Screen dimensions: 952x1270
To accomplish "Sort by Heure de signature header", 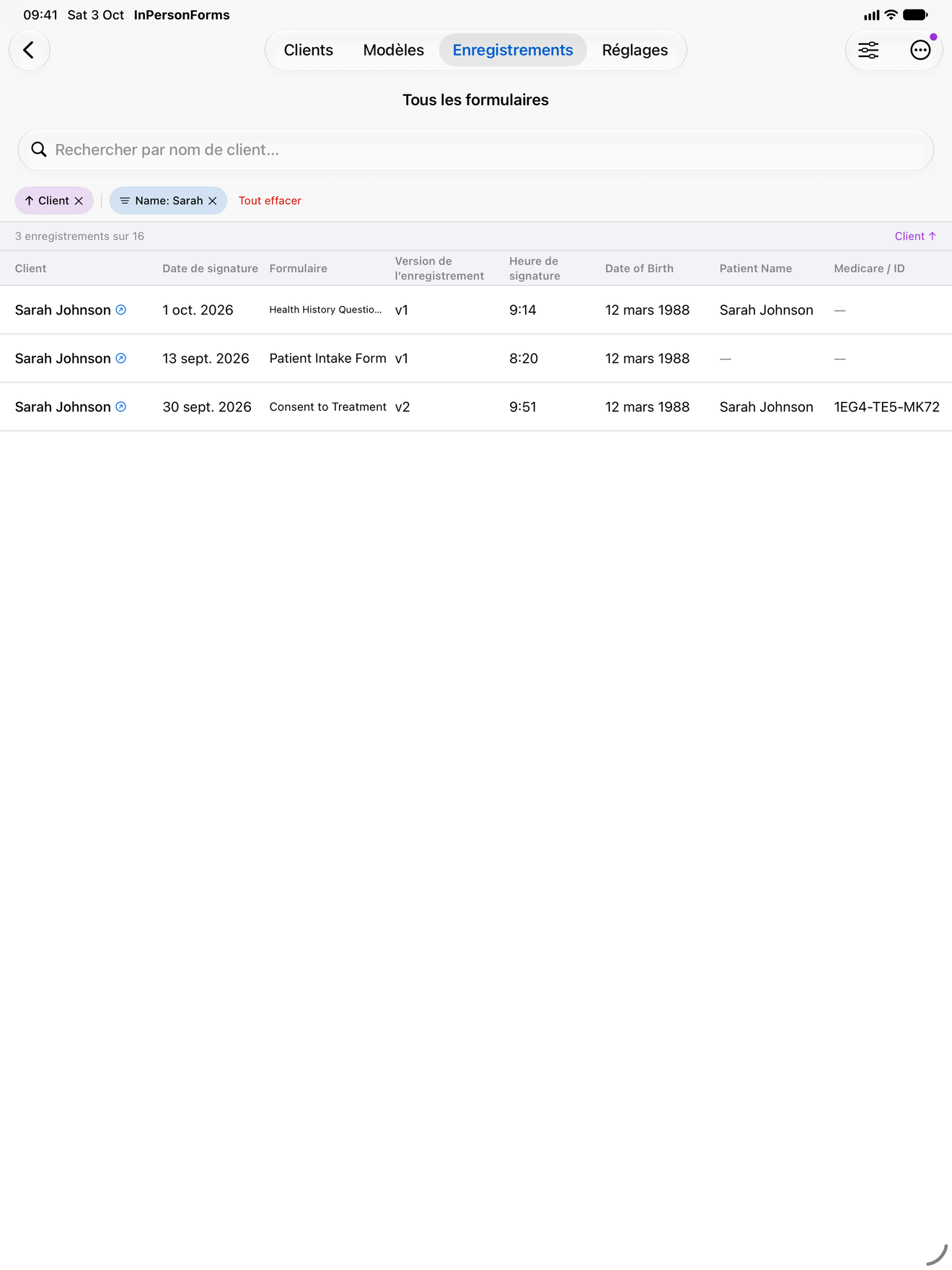I will coord(534,268).
